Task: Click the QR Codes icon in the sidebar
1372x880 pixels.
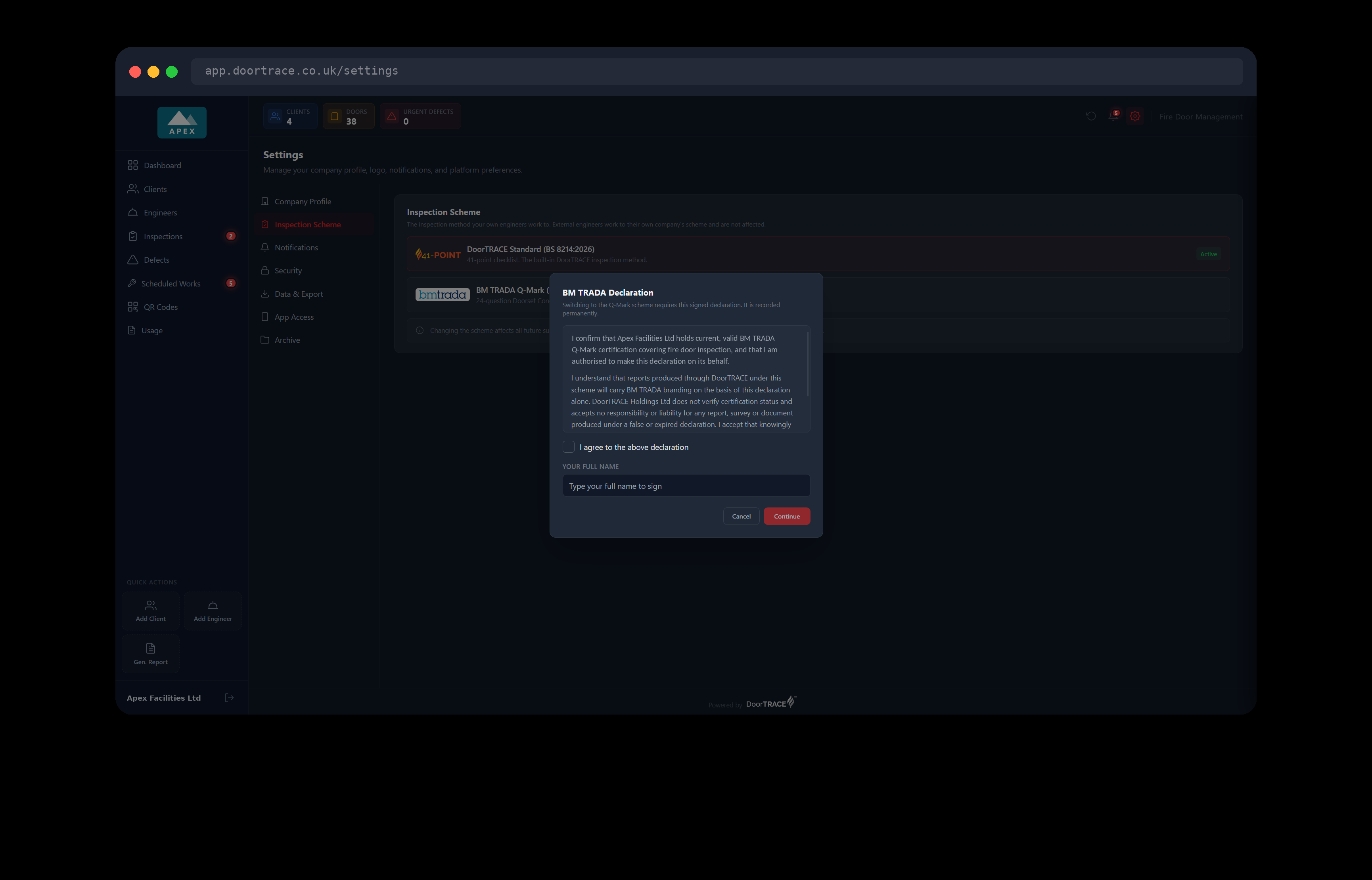Action: click(132, 307)
